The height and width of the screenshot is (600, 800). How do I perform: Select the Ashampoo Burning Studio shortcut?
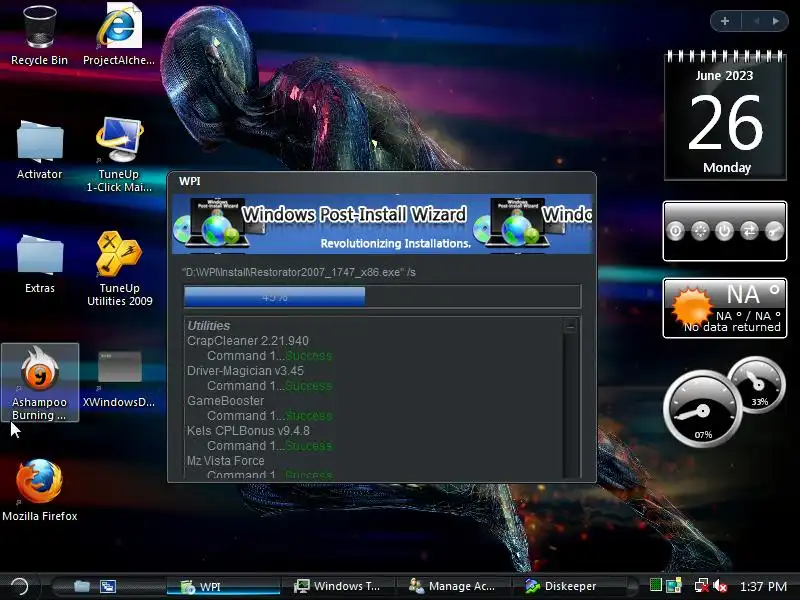(x=40, y=383)
